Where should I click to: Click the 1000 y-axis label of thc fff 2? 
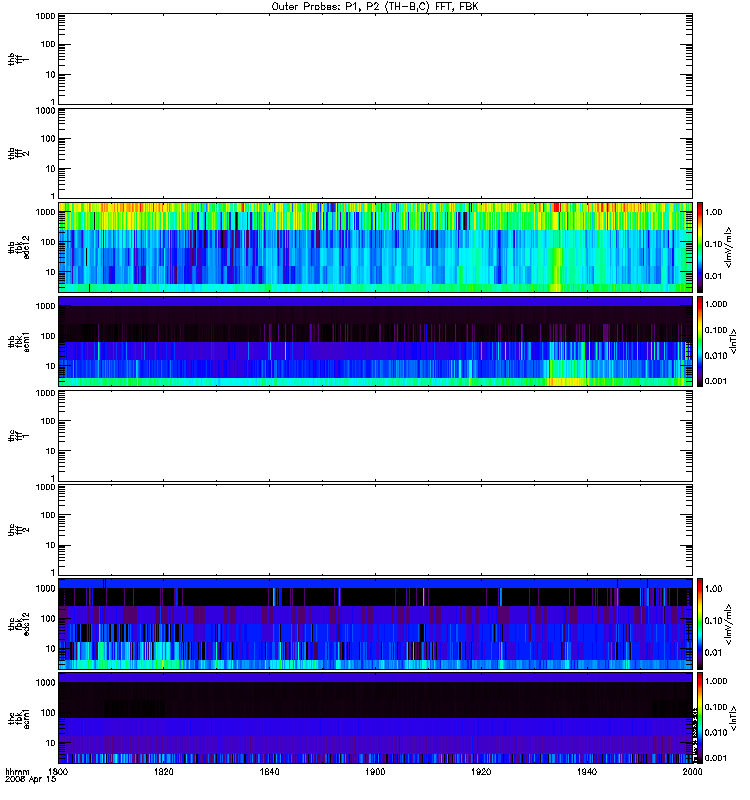45,487
